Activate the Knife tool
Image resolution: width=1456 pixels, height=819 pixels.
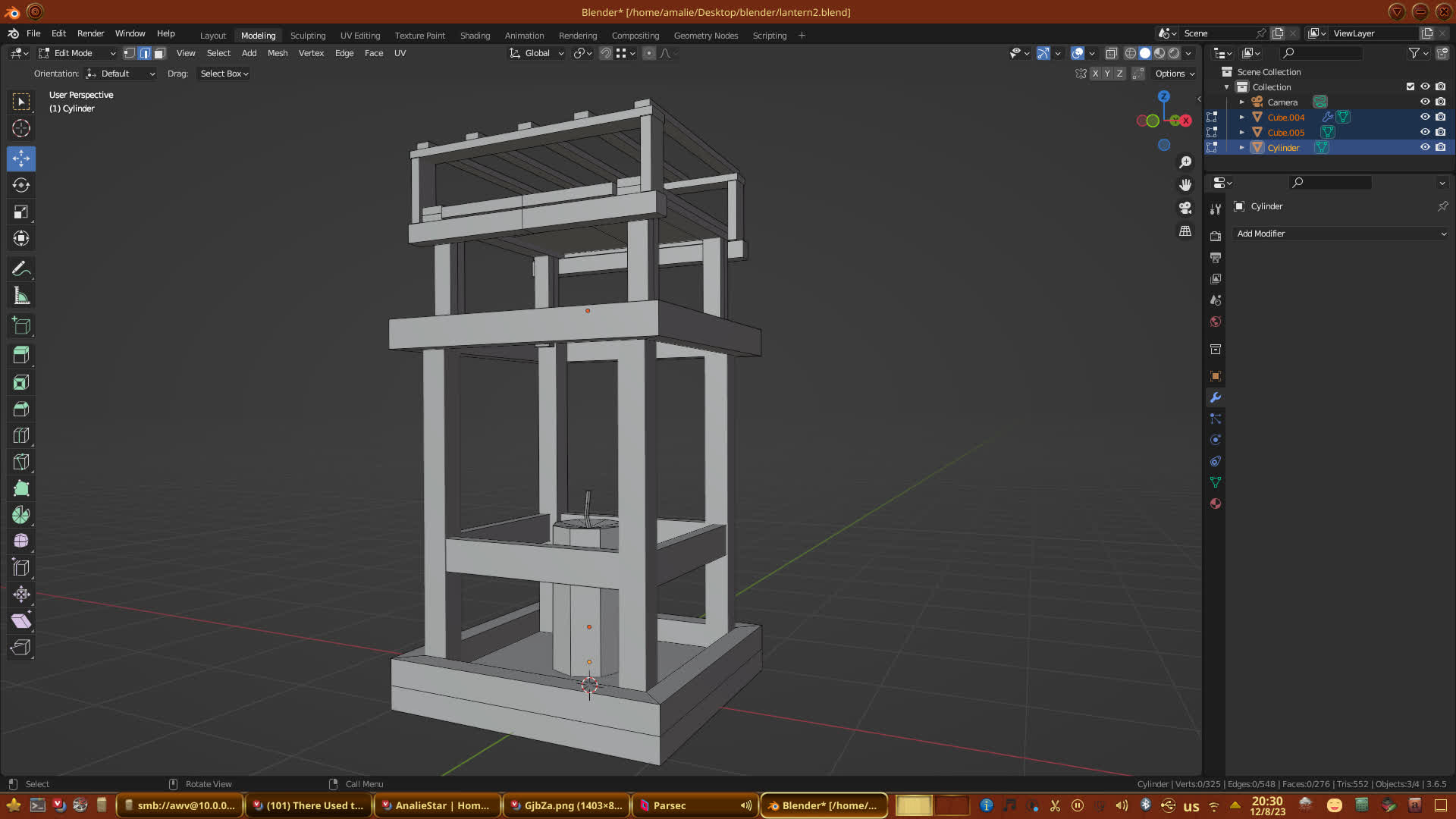coord(21,462)
